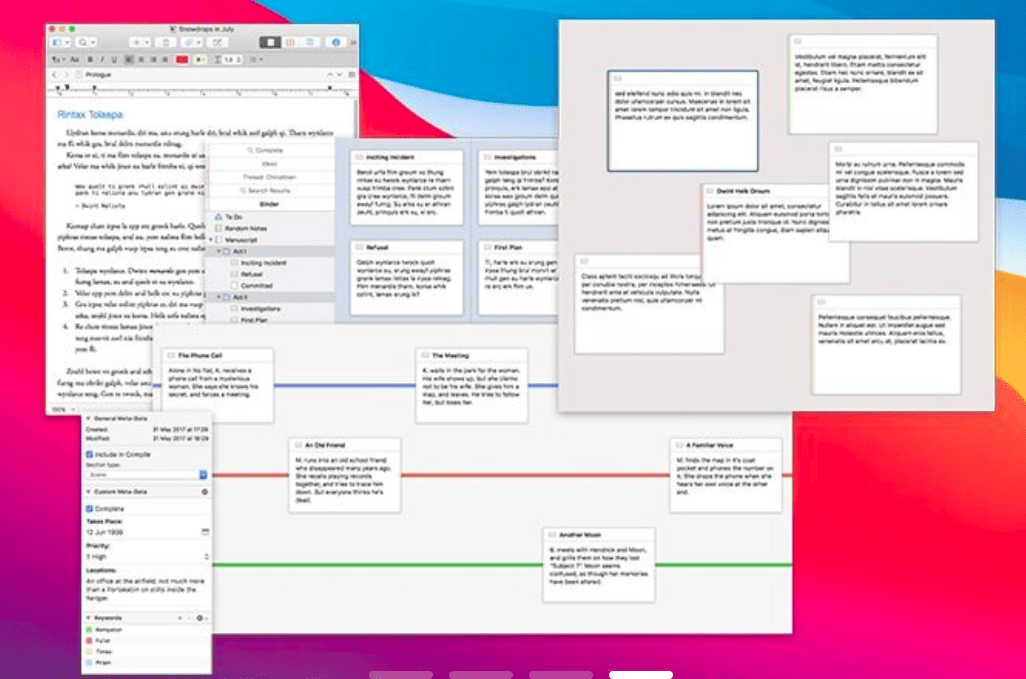This screenshot has height=679, width=1026.
Task: Click the red text color swatch
Action: tap(182, 60)
